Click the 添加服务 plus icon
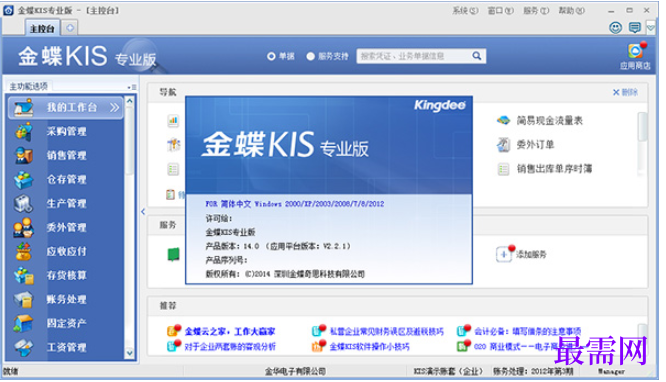This screenshot has height=382, width=666. tap(504, 254)
